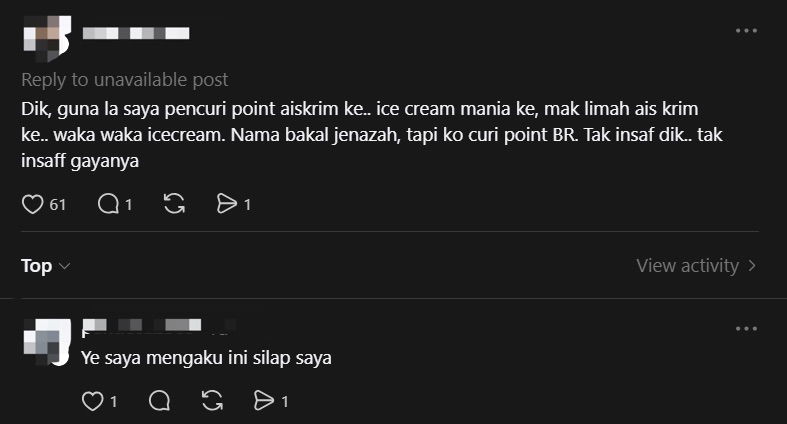787x424 pixels.
Task: Share the "Ye saya mengaku" reply
Action: (x=264, y=401)
